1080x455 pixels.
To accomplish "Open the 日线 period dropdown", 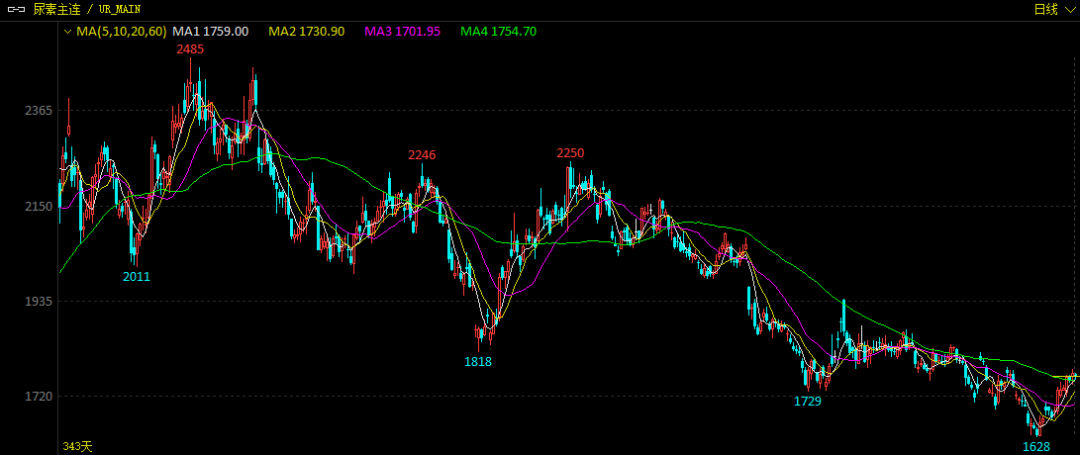I will coord(1045,9).
